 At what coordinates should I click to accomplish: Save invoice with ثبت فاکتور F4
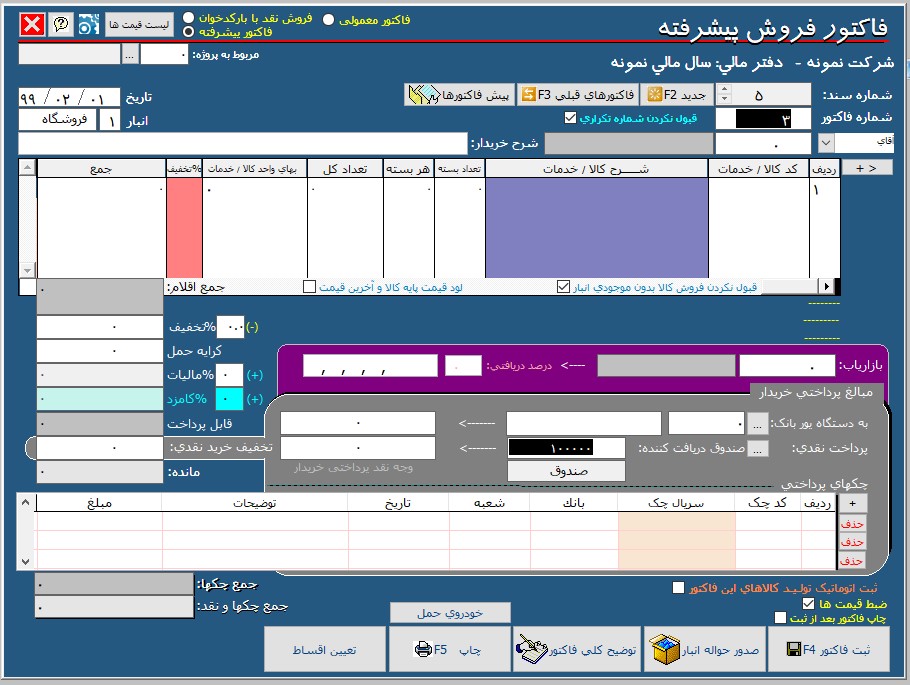837,651
